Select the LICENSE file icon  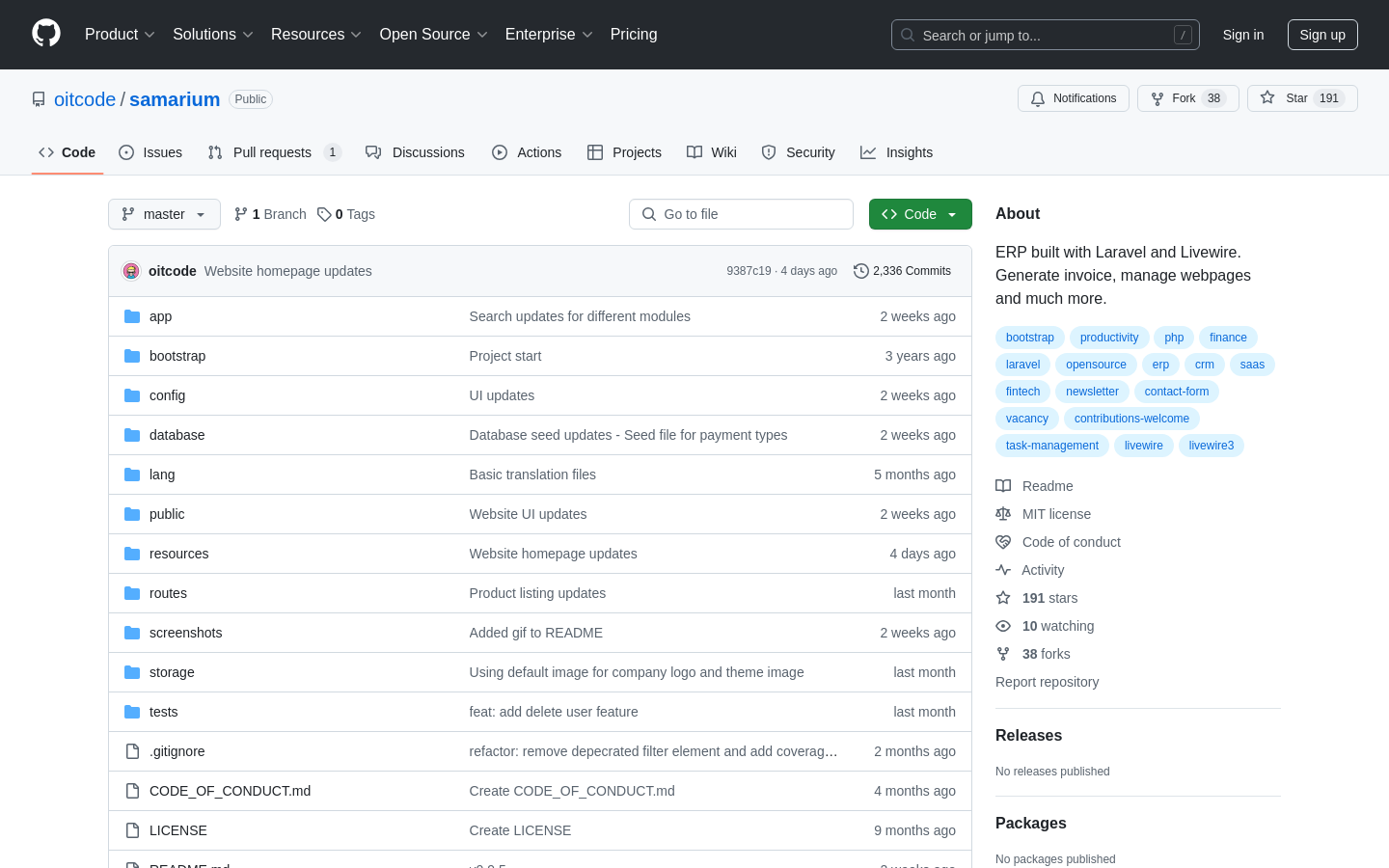(132, 830)
